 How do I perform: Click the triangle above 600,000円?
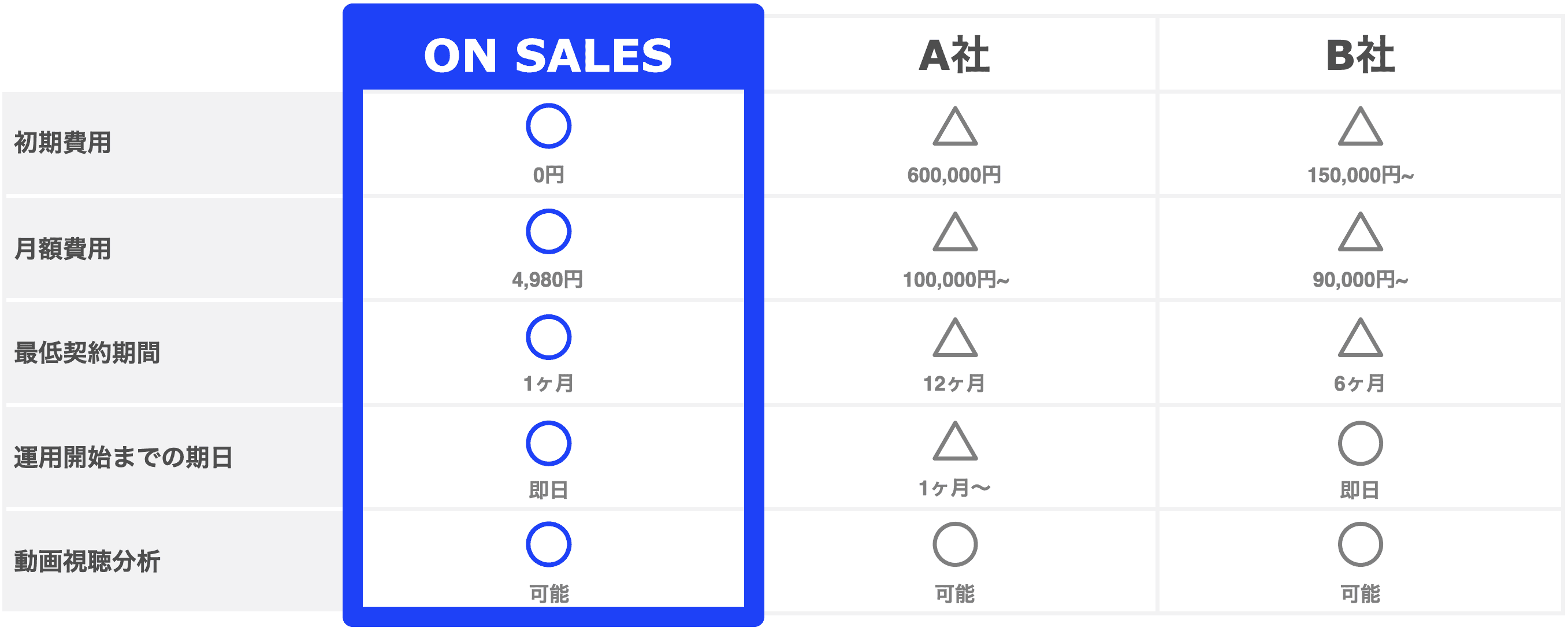[x=955, y=128]
